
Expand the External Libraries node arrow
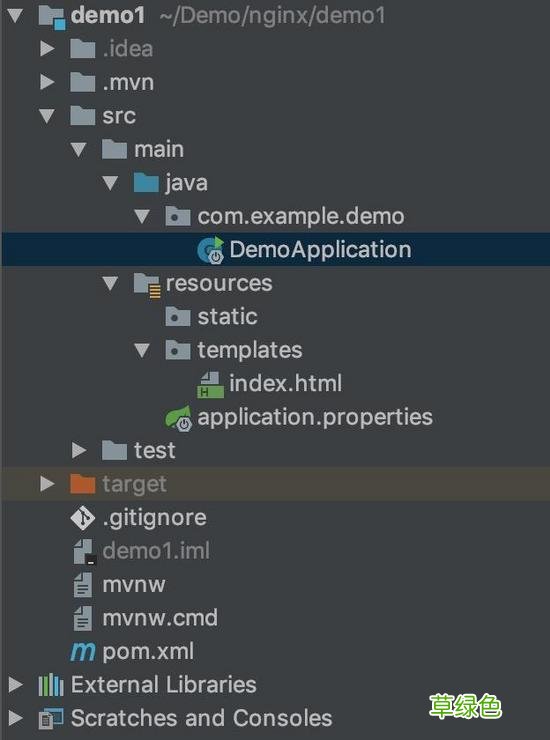click(15, 685)
